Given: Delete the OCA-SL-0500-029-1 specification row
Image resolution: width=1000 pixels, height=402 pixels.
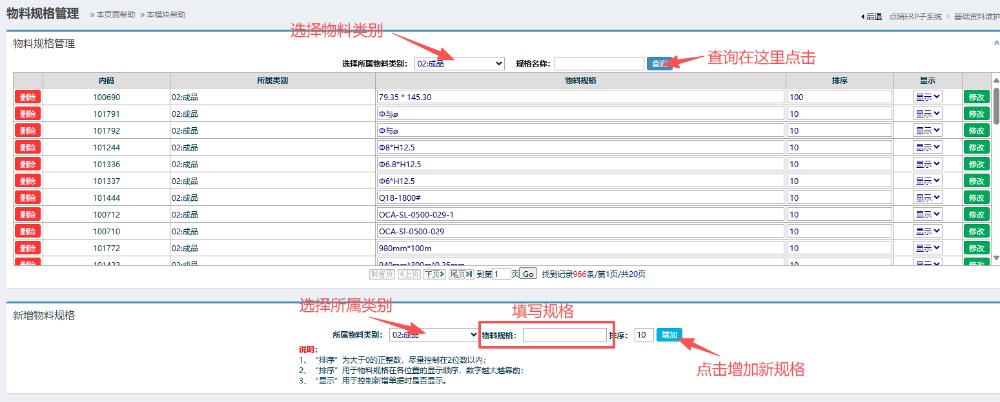Looking at the screenshot, I should 27,215.
